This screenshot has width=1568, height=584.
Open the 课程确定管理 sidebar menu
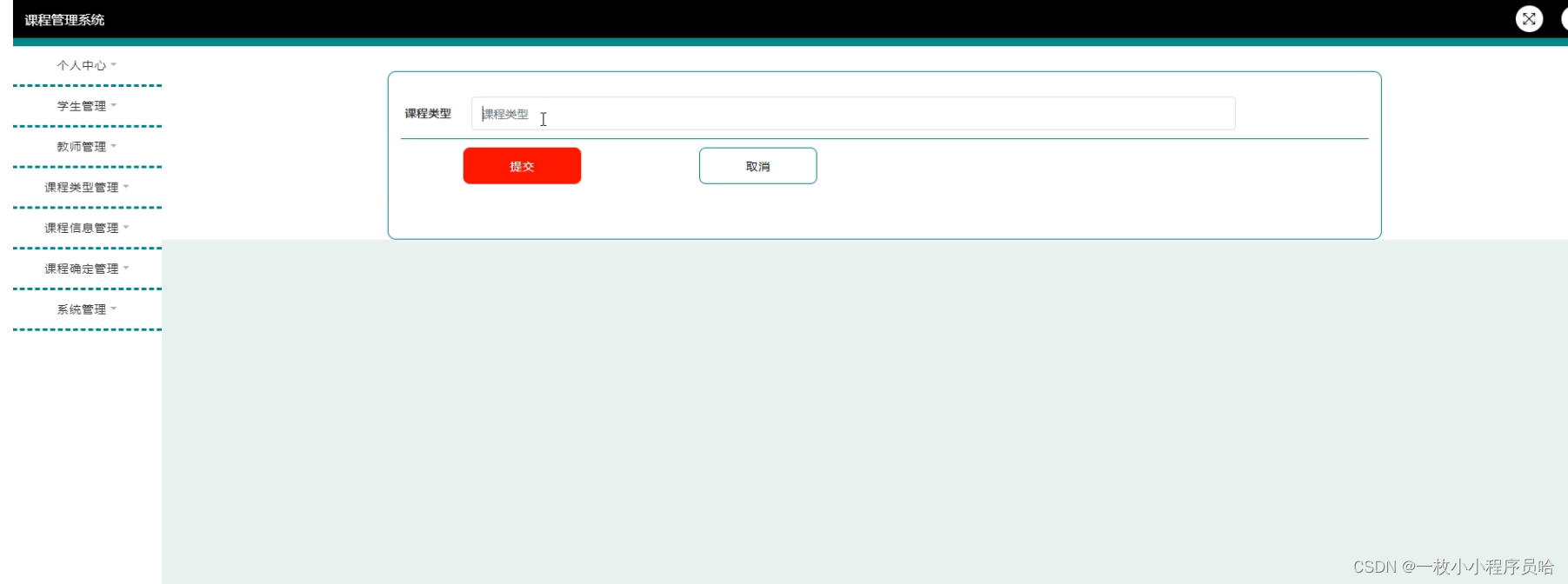point(87,269)
